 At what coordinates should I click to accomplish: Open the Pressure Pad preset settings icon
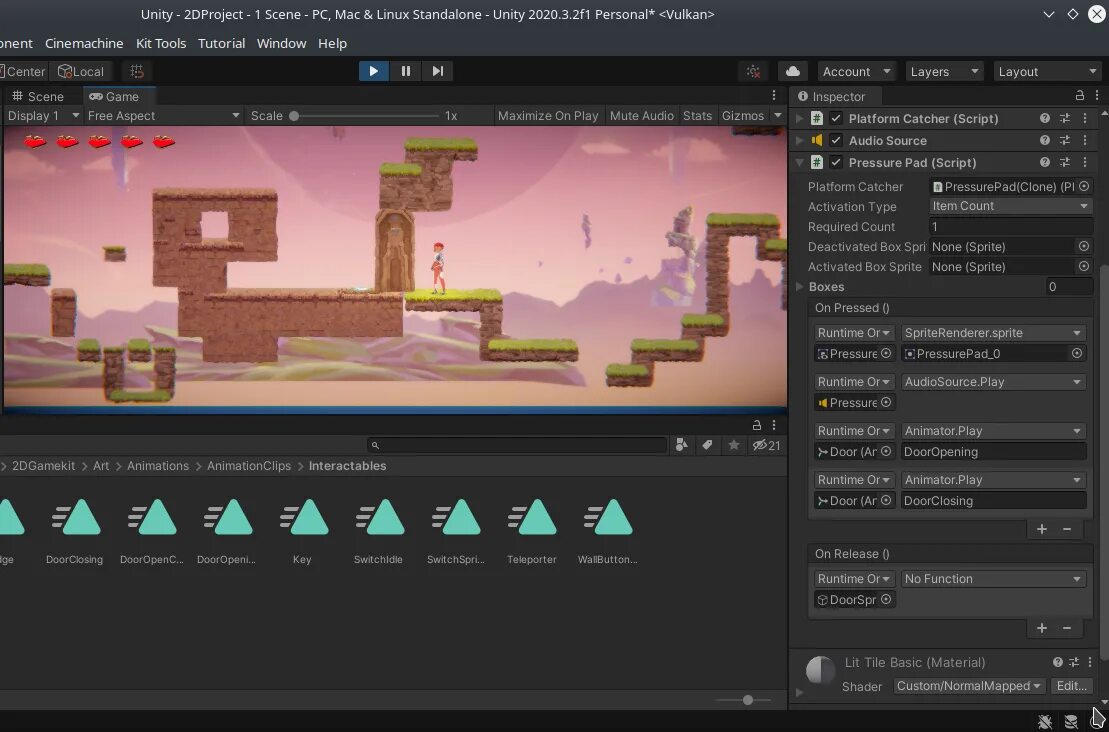(x=1064, y=162)
